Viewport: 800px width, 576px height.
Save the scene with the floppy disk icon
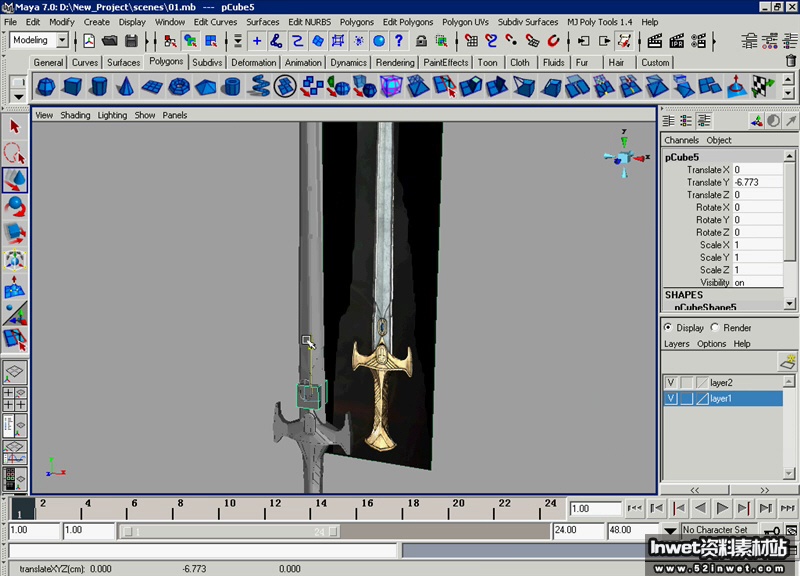pyautogui.click(x=131, y=41)
